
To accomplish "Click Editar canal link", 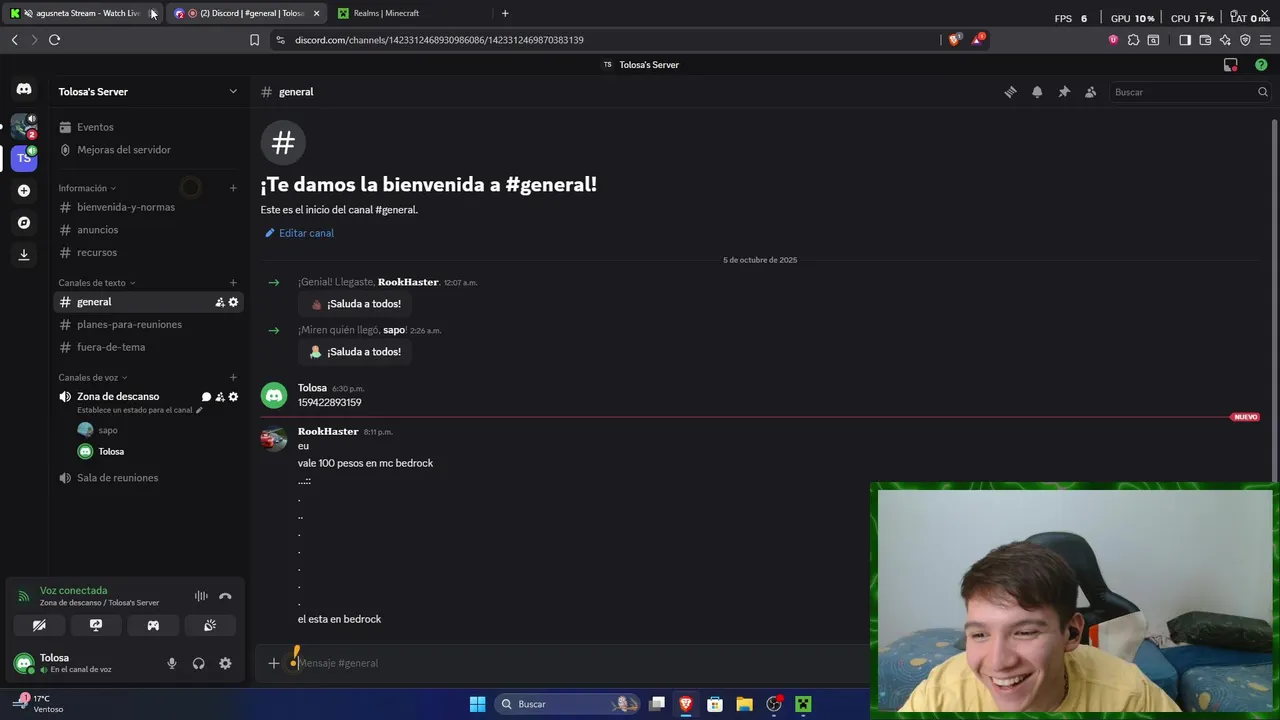I will (x=299, y=233).
